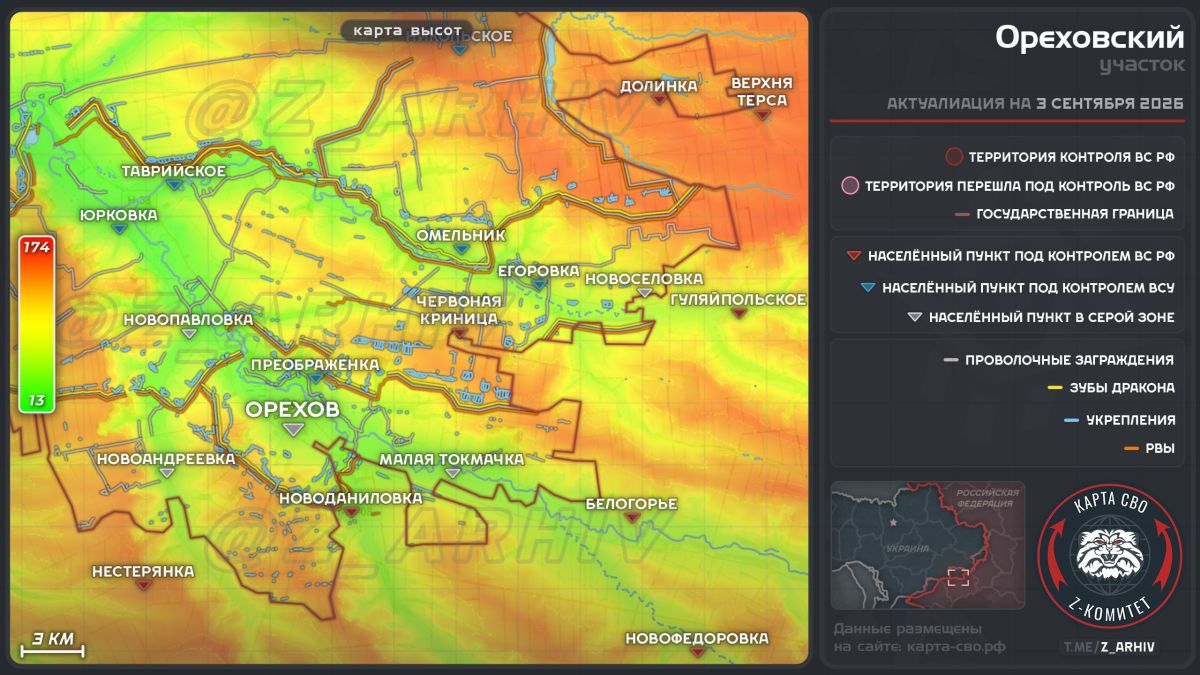
Task: Click the Z-Комитет cat logo
Action: pos(1109,553)
